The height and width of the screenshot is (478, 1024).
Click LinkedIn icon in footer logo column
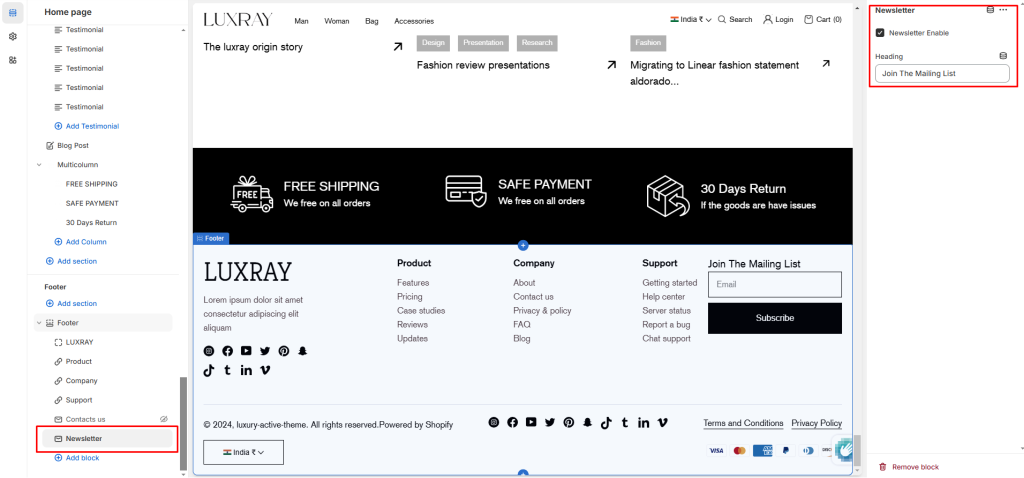tap(246, 370)
